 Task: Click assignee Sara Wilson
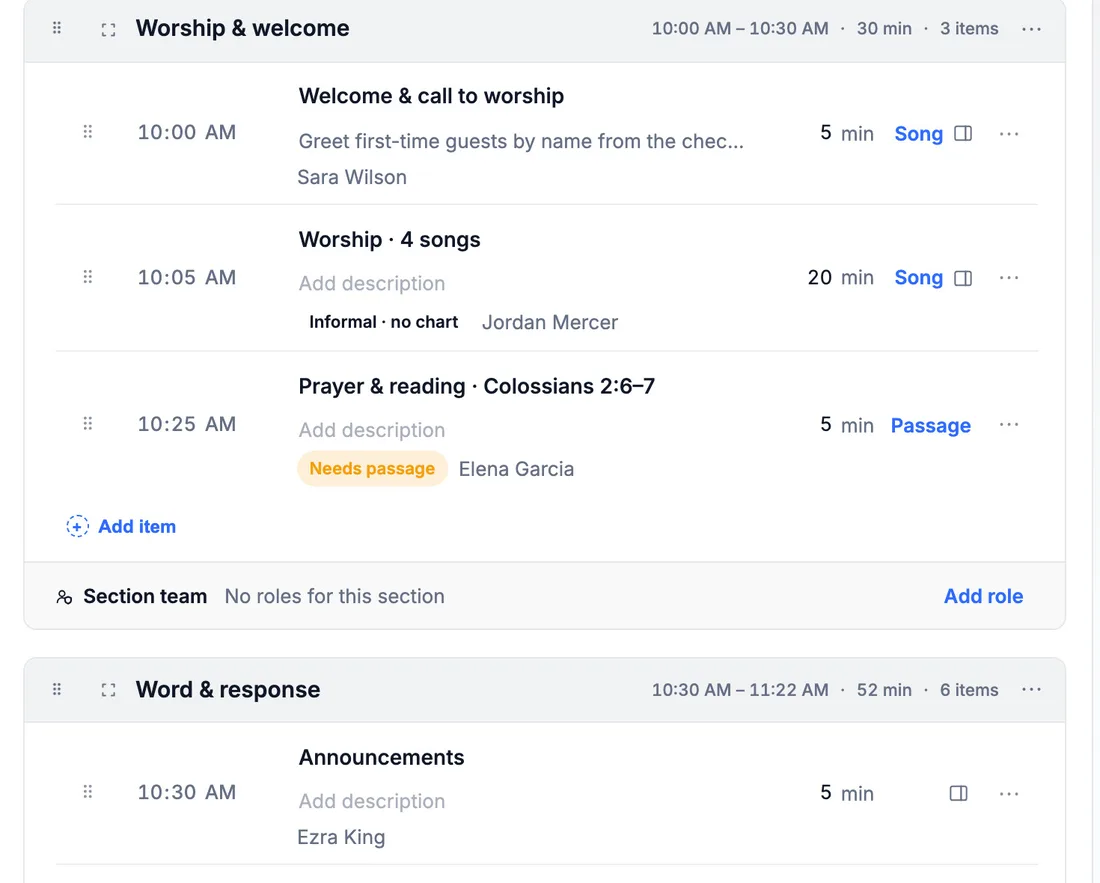pos(352,177)
